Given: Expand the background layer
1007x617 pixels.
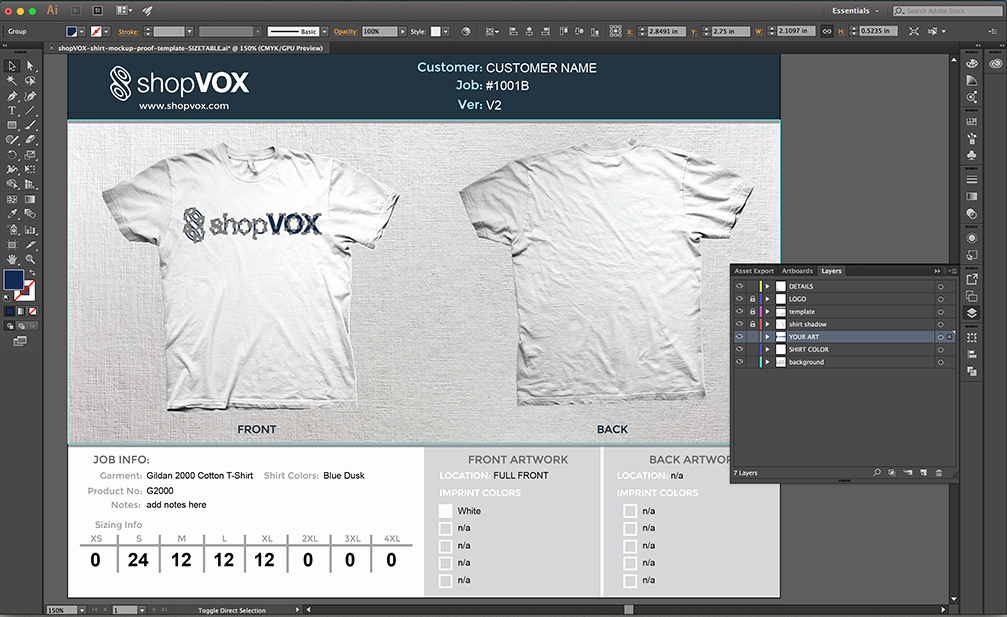Looking at the screenshot, I should 767,362.
